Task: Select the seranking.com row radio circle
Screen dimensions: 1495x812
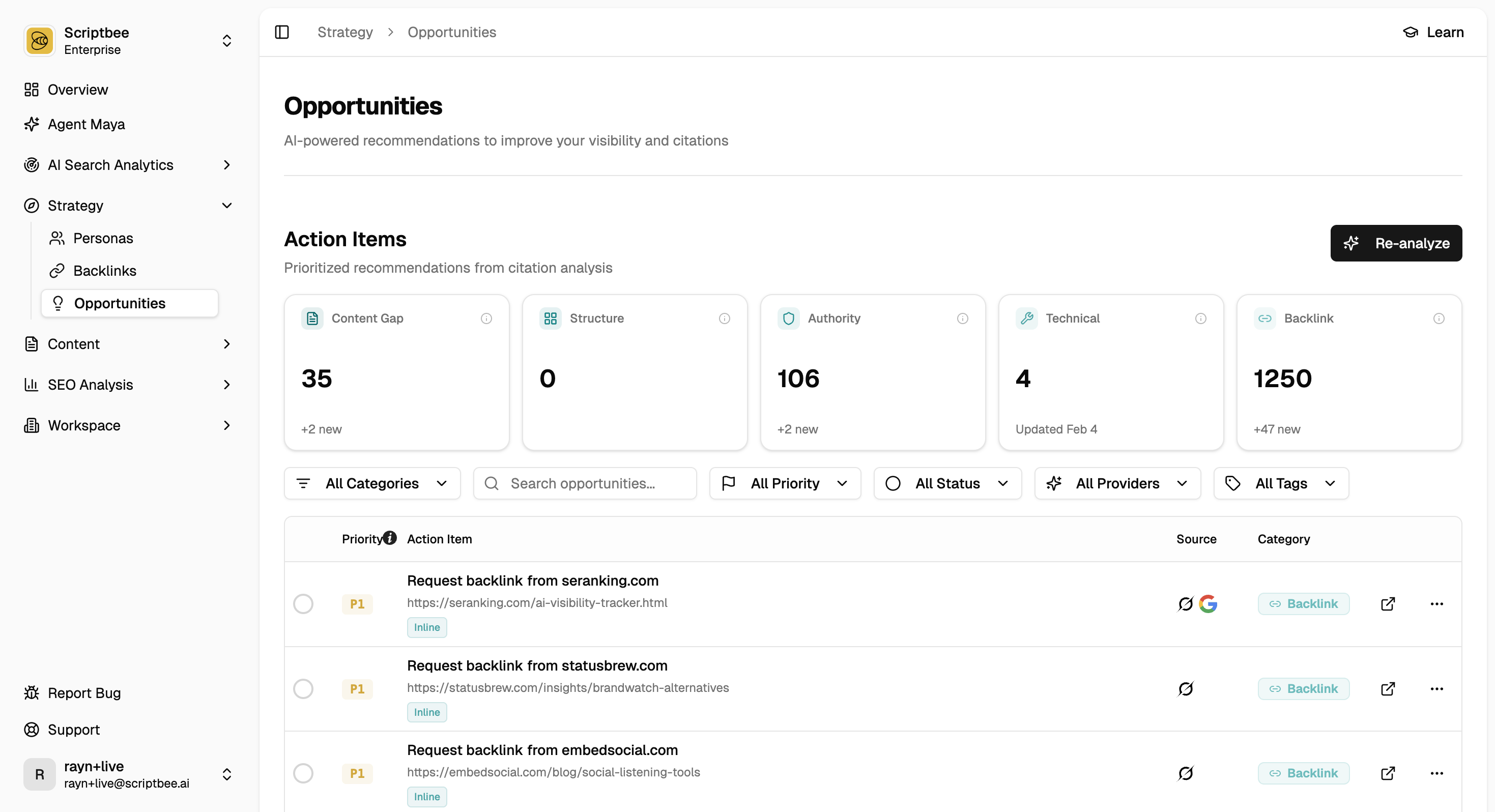Action: (303, 603)
